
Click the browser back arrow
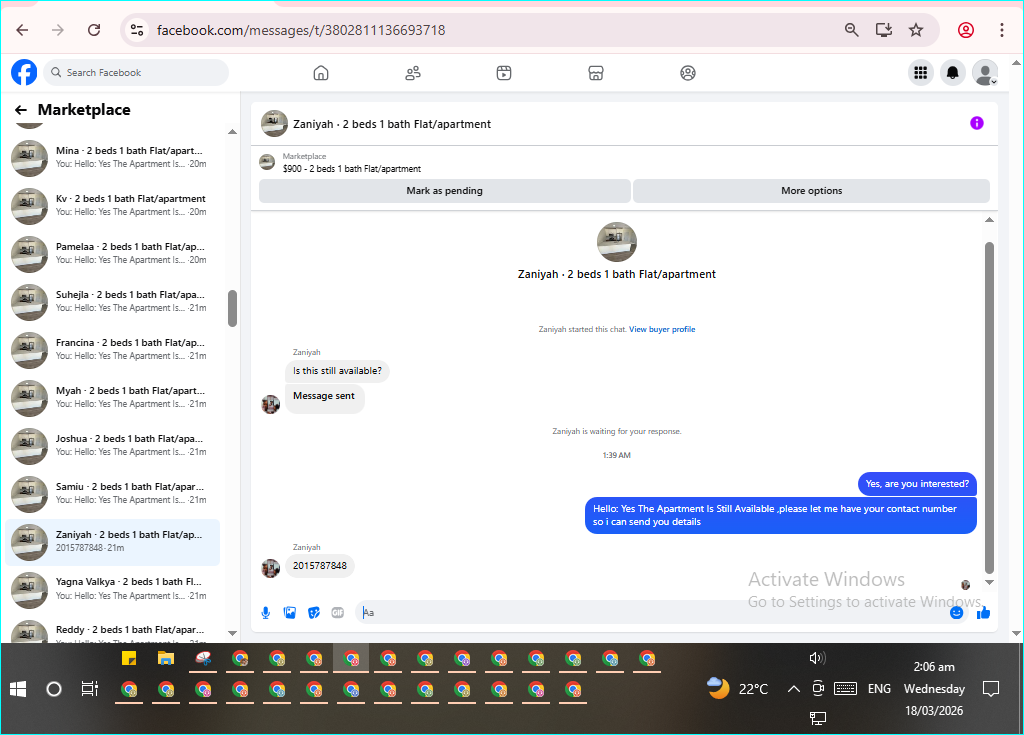point(22,30)
